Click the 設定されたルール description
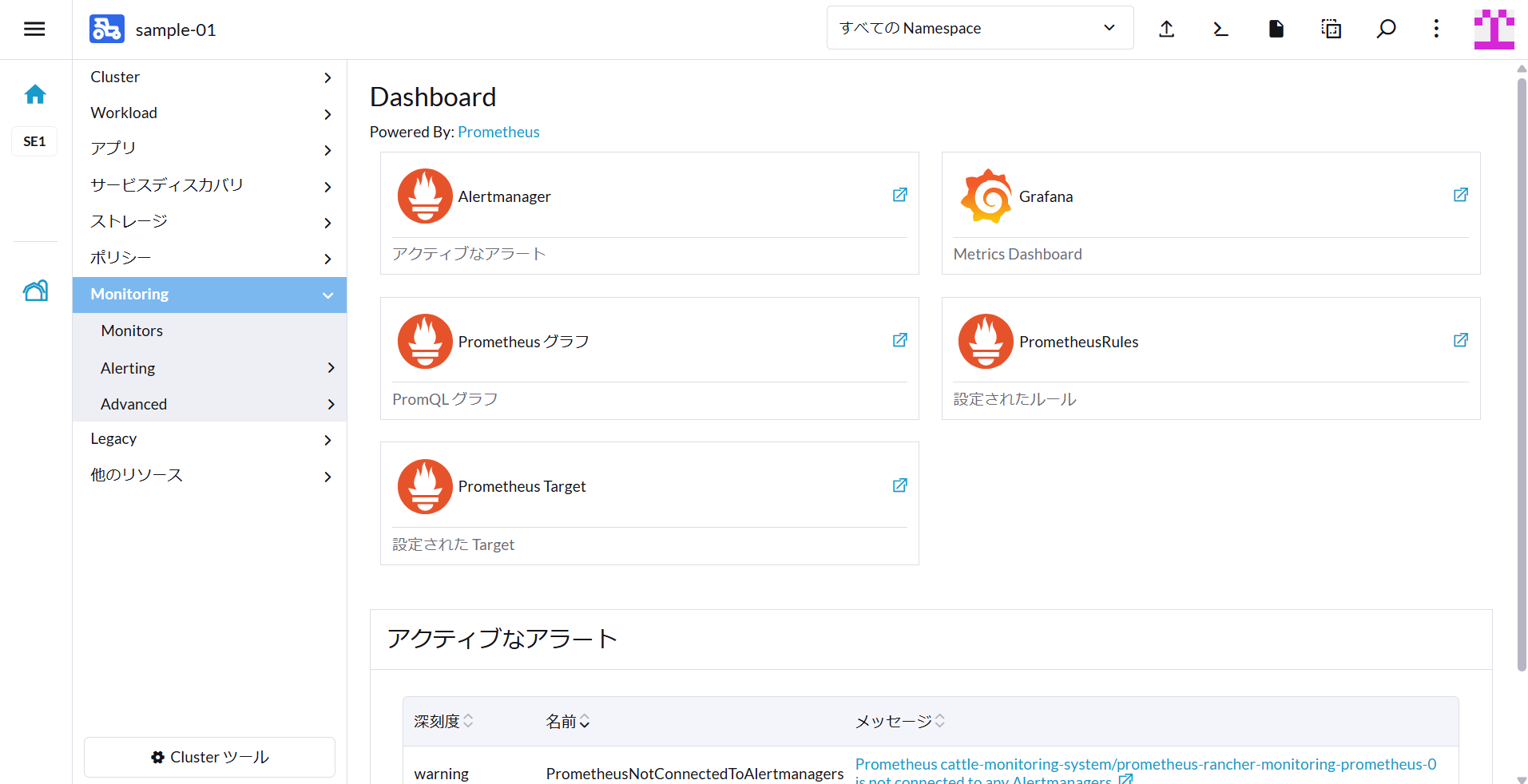This screenshot has width=1528, height=784. coord(1015,399)
